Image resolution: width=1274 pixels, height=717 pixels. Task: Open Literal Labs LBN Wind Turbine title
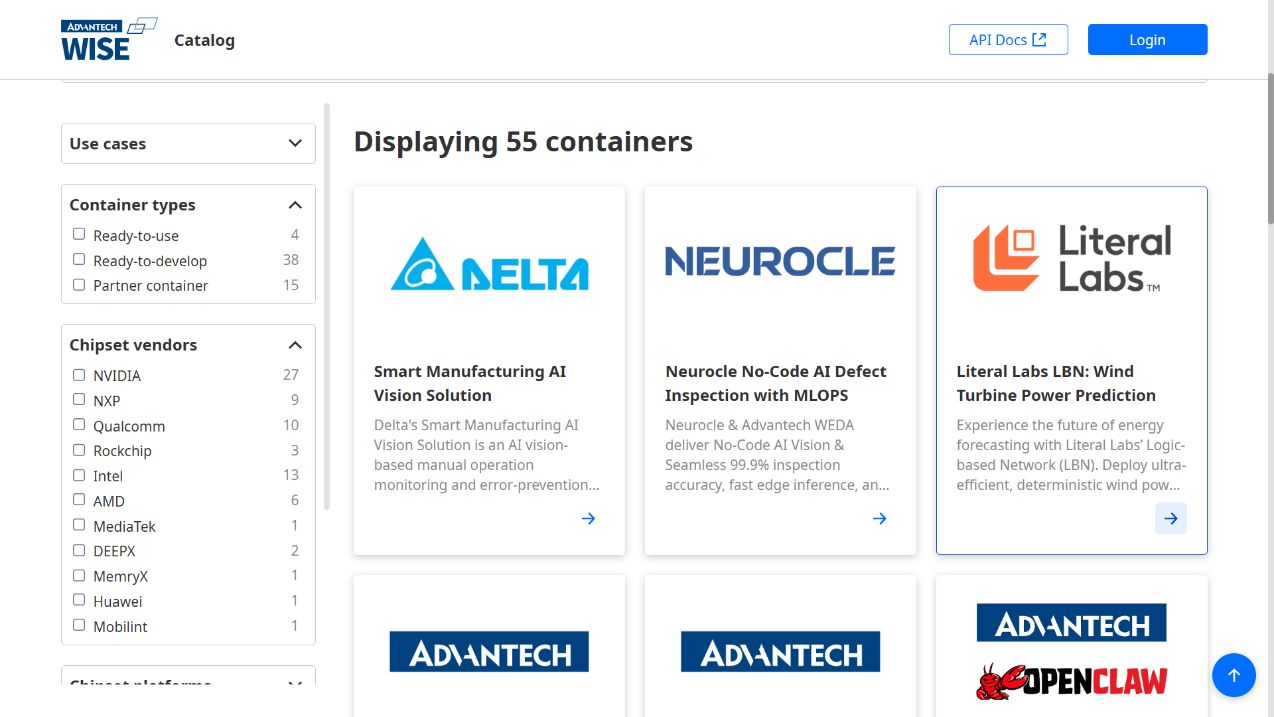(x=1056, y=383)
